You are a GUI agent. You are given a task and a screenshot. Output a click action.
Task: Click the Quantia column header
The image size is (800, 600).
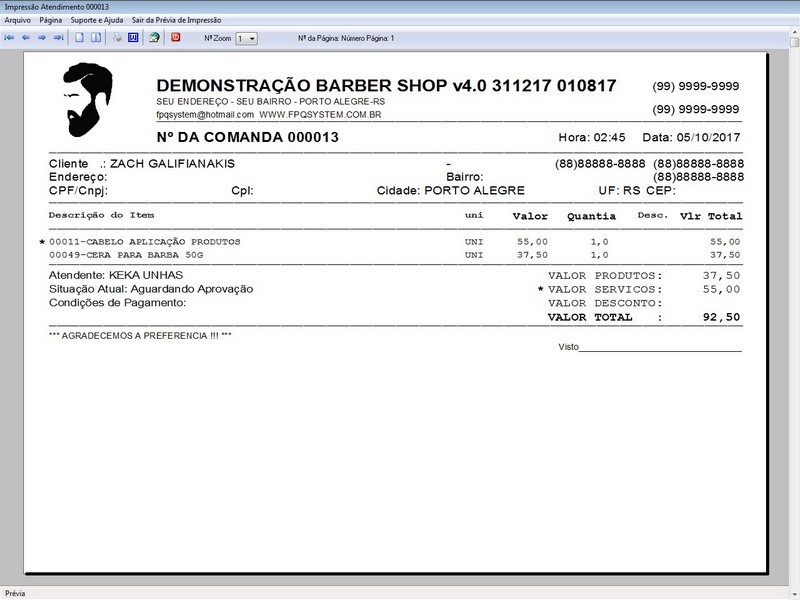point(591,216)
